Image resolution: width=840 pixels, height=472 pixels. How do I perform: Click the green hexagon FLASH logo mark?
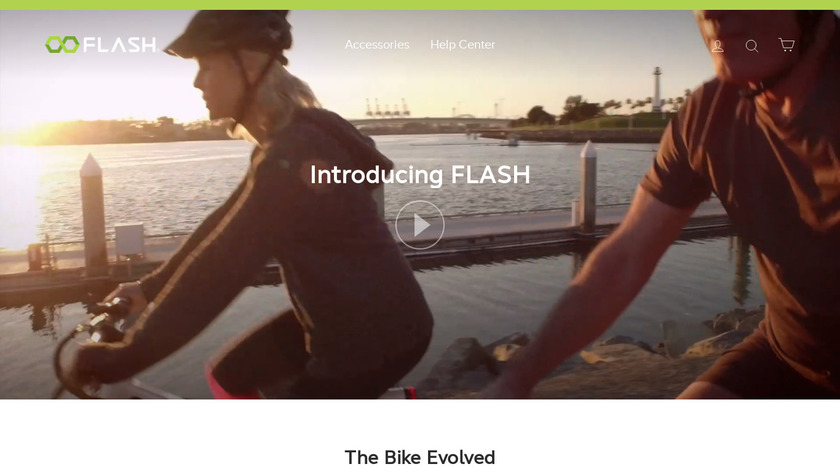coord(62,44)
